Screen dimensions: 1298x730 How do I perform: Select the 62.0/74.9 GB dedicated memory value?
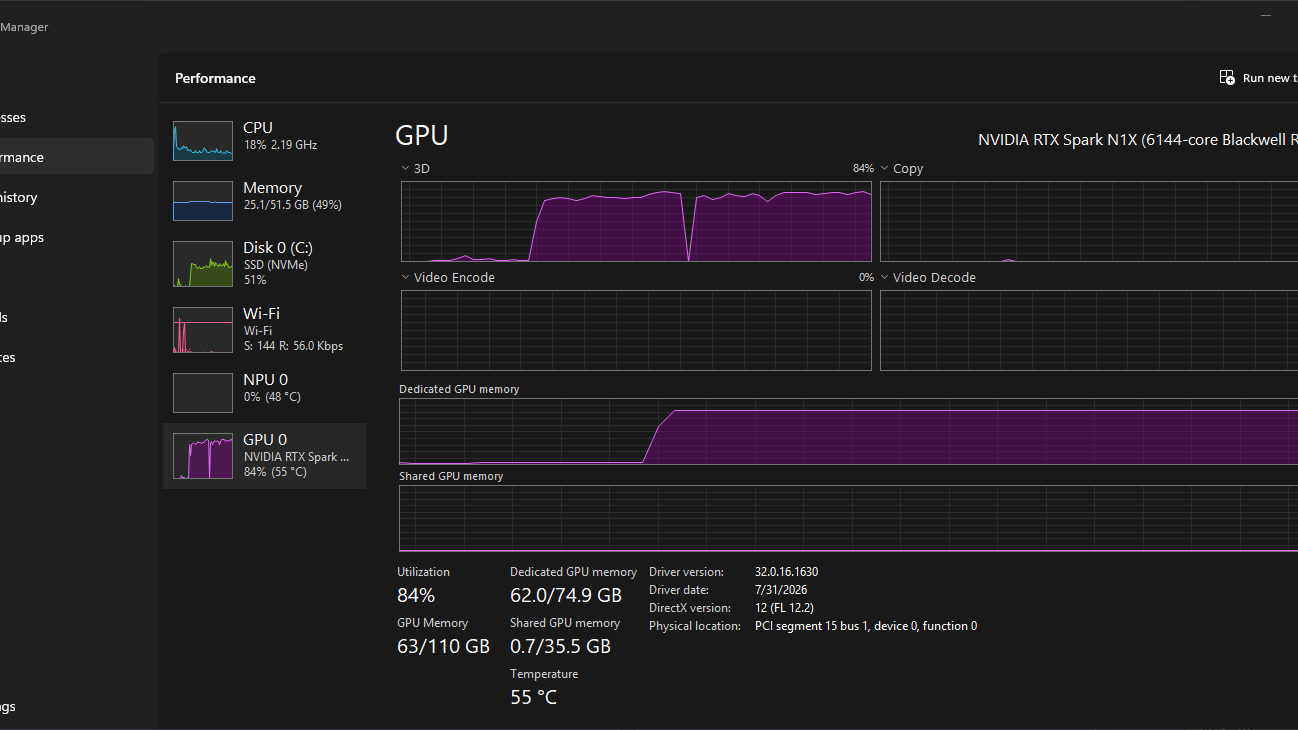[566, 596]
